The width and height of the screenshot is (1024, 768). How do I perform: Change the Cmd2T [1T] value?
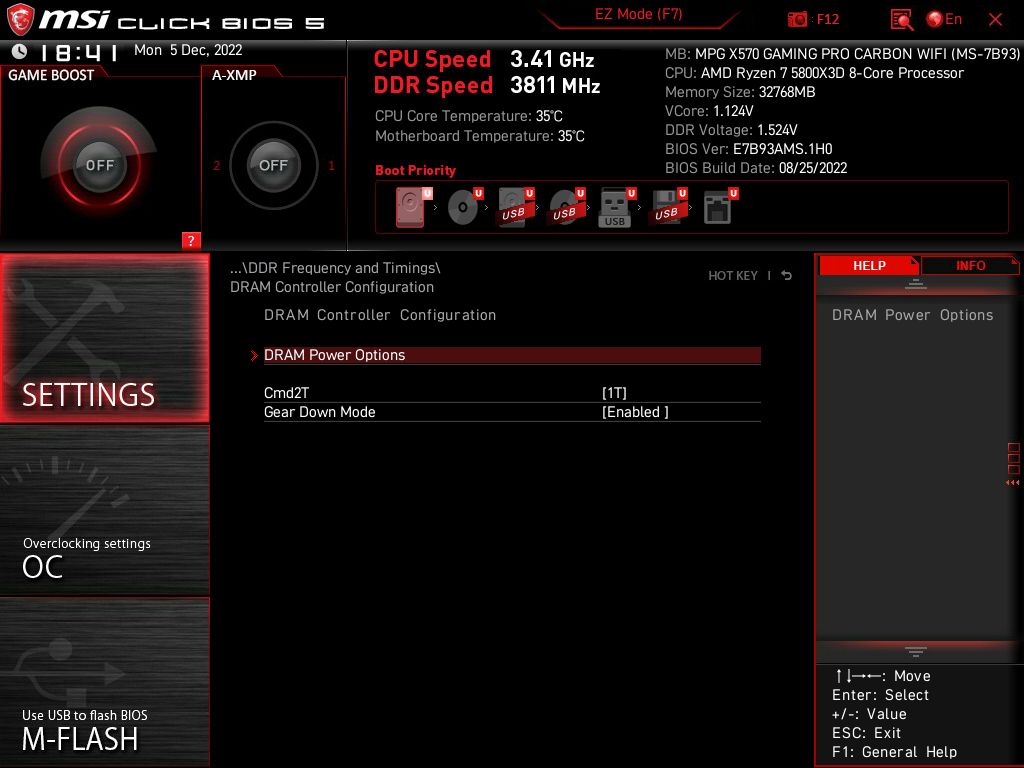point(614,392)
